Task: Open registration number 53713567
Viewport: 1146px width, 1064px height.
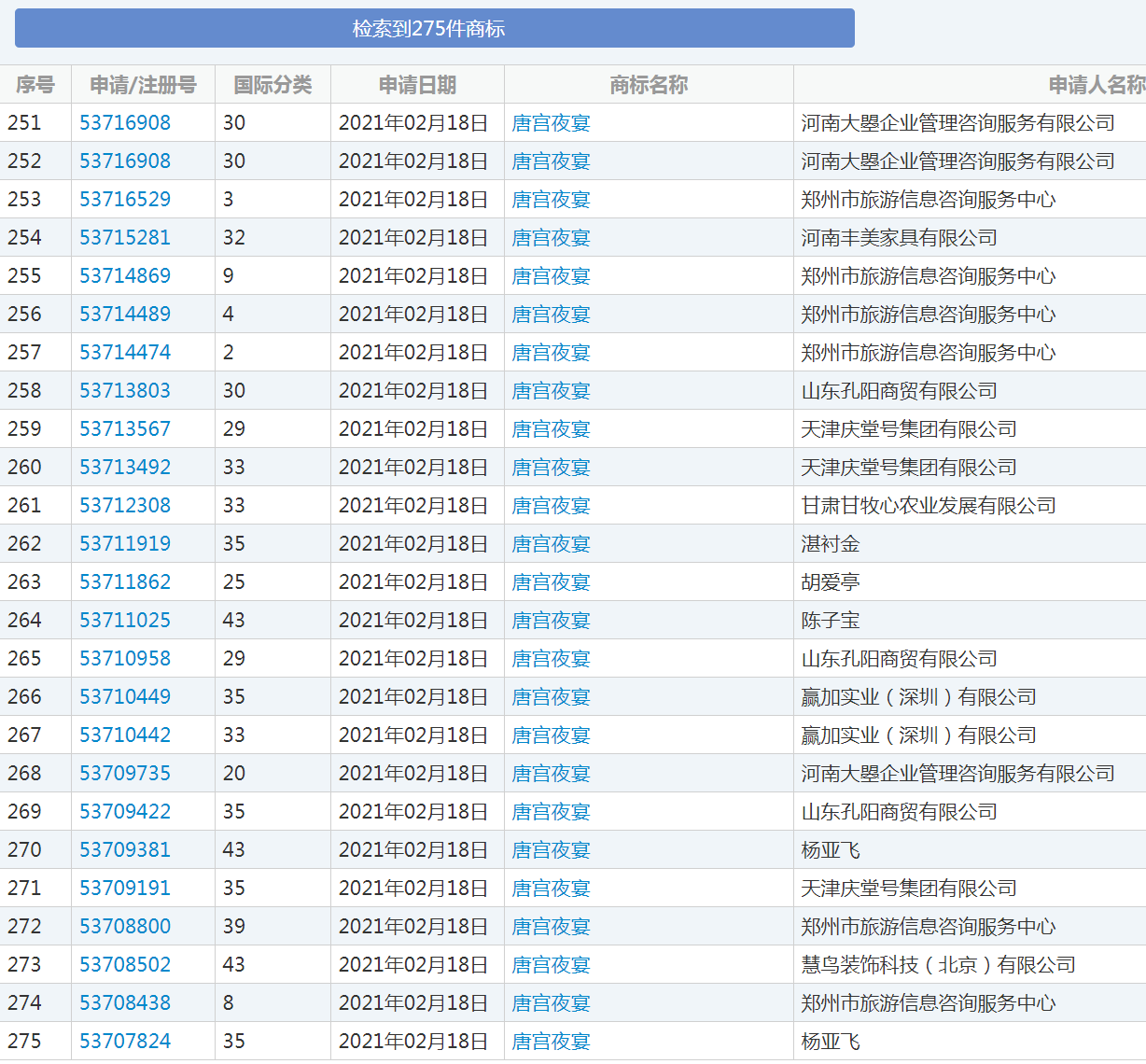Action: (x=125, y=428)
